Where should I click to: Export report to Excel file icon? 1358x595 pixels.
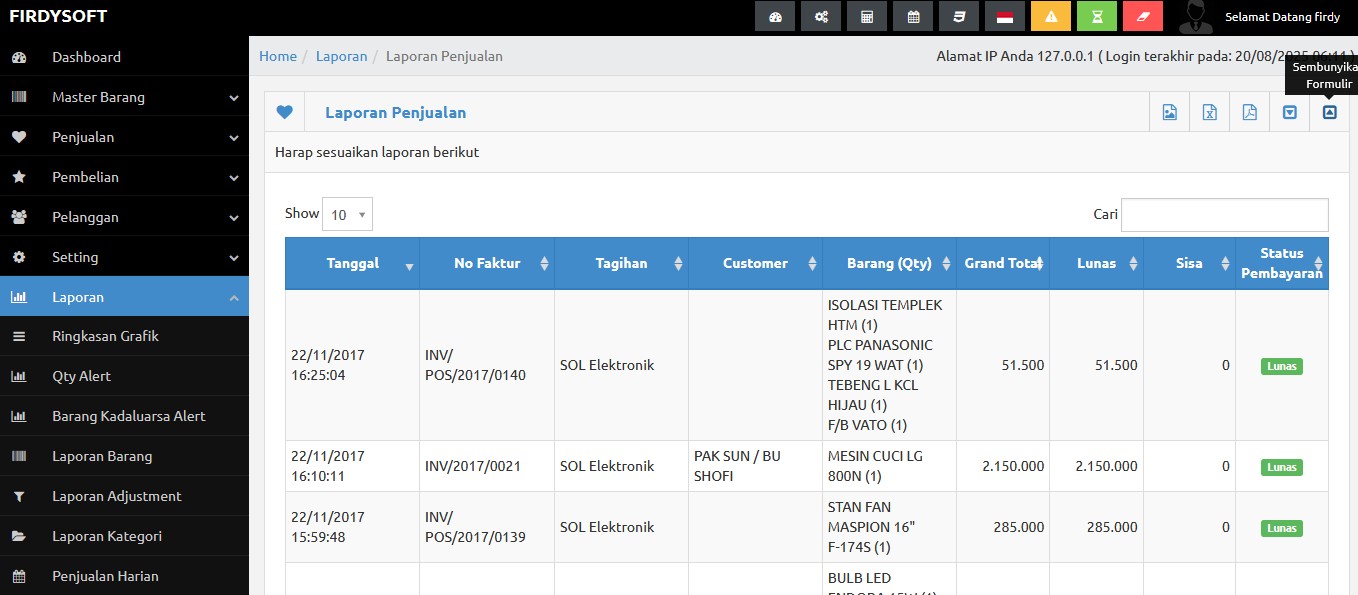[x=1209, y=113]
